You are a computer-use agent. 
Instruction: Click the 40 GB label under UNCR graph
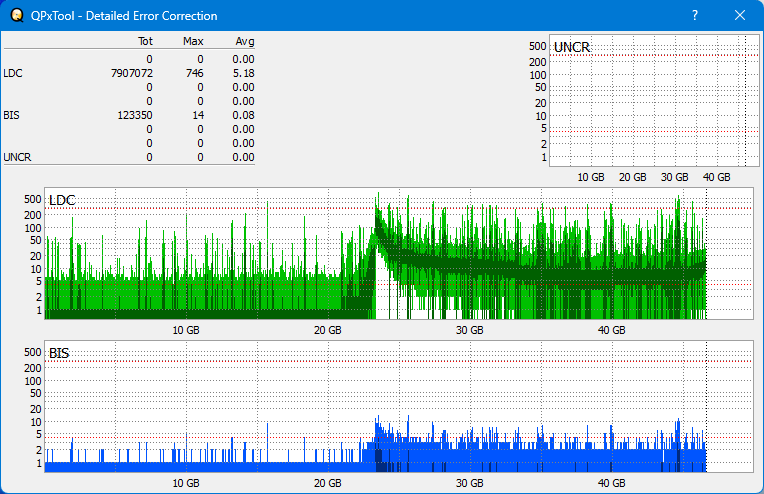716,177
